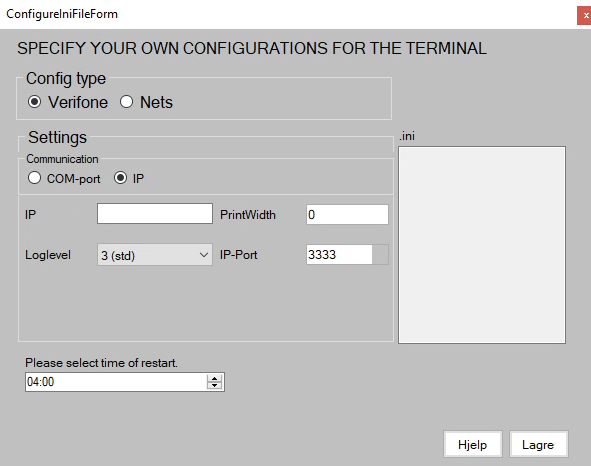Expand Loglevel list via its chevron arrow
This screenshot has height=466, width=591.
204,255
